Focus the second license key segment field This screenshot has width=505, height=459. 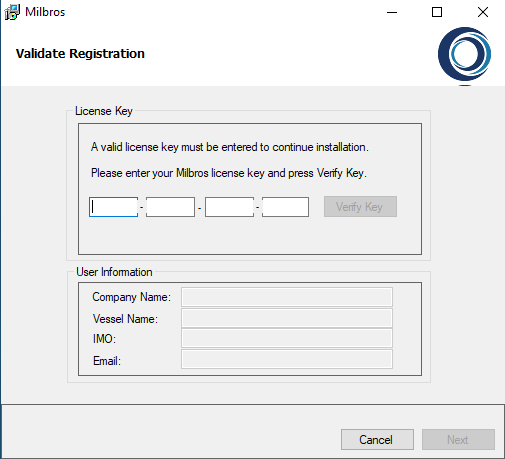tap(170, 207)
